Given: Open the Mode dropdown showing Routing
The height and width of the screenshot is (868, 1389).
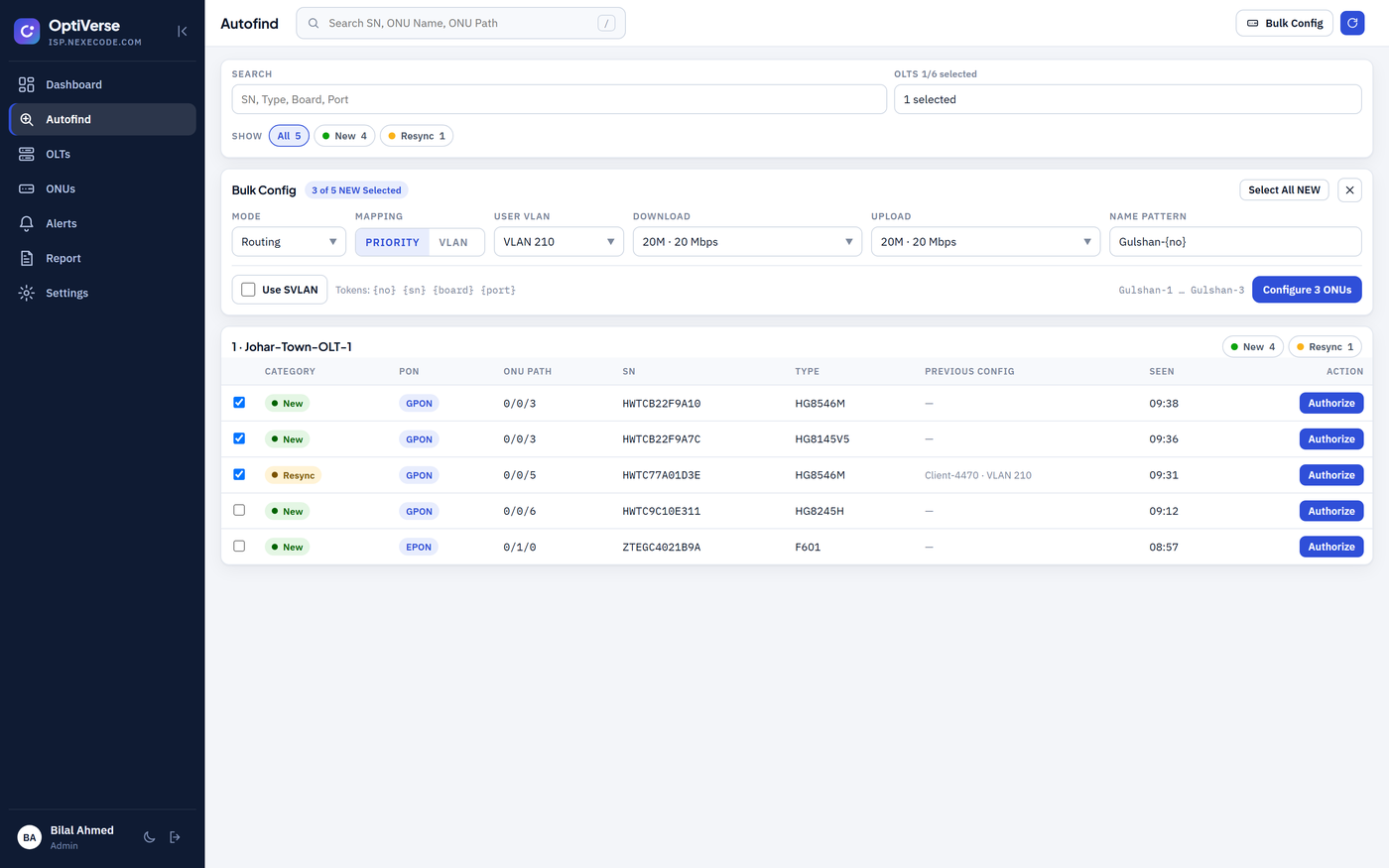Looking at the screenshot, I should pyautogui.click(x=289, y=242).
